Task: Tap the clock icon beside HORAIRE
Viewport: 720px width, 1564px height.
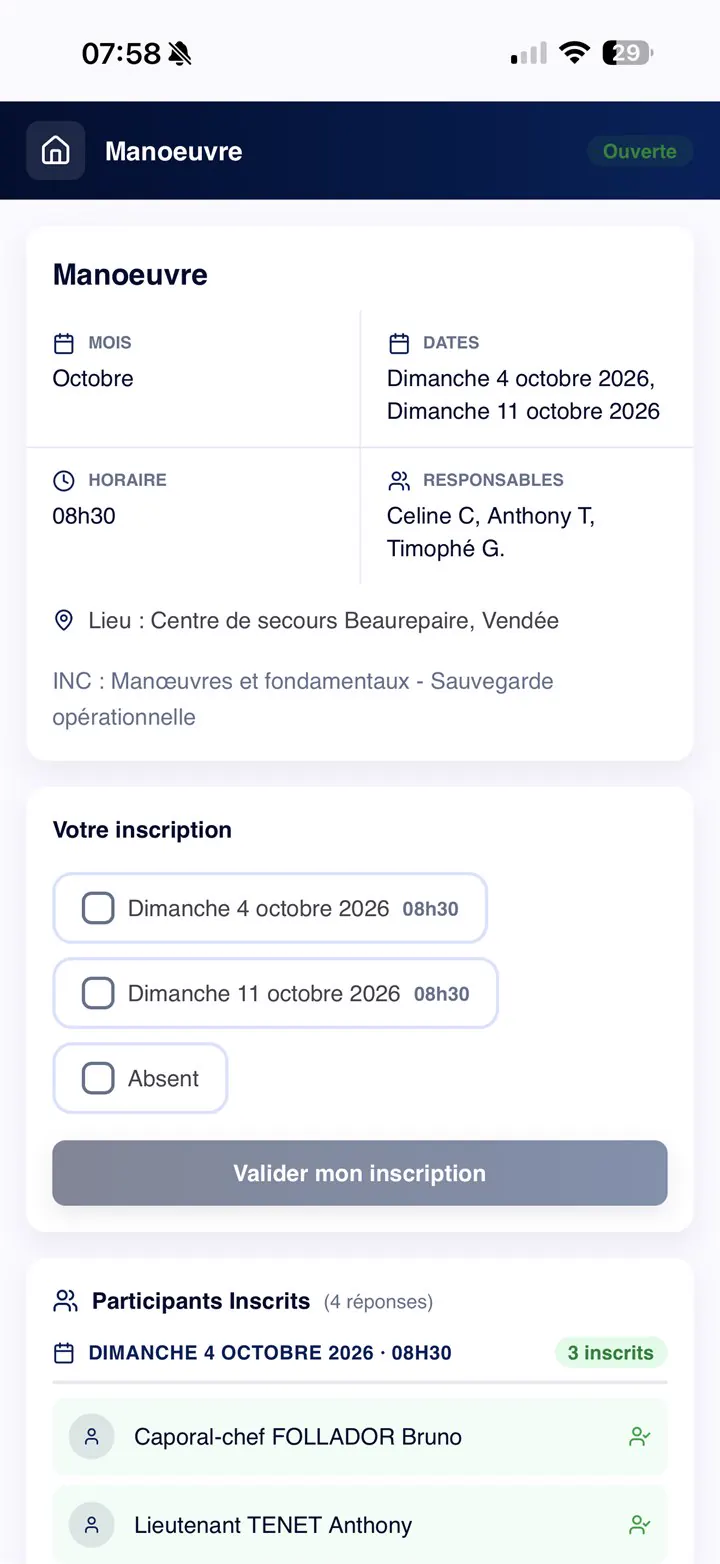Action: [64, 480]
